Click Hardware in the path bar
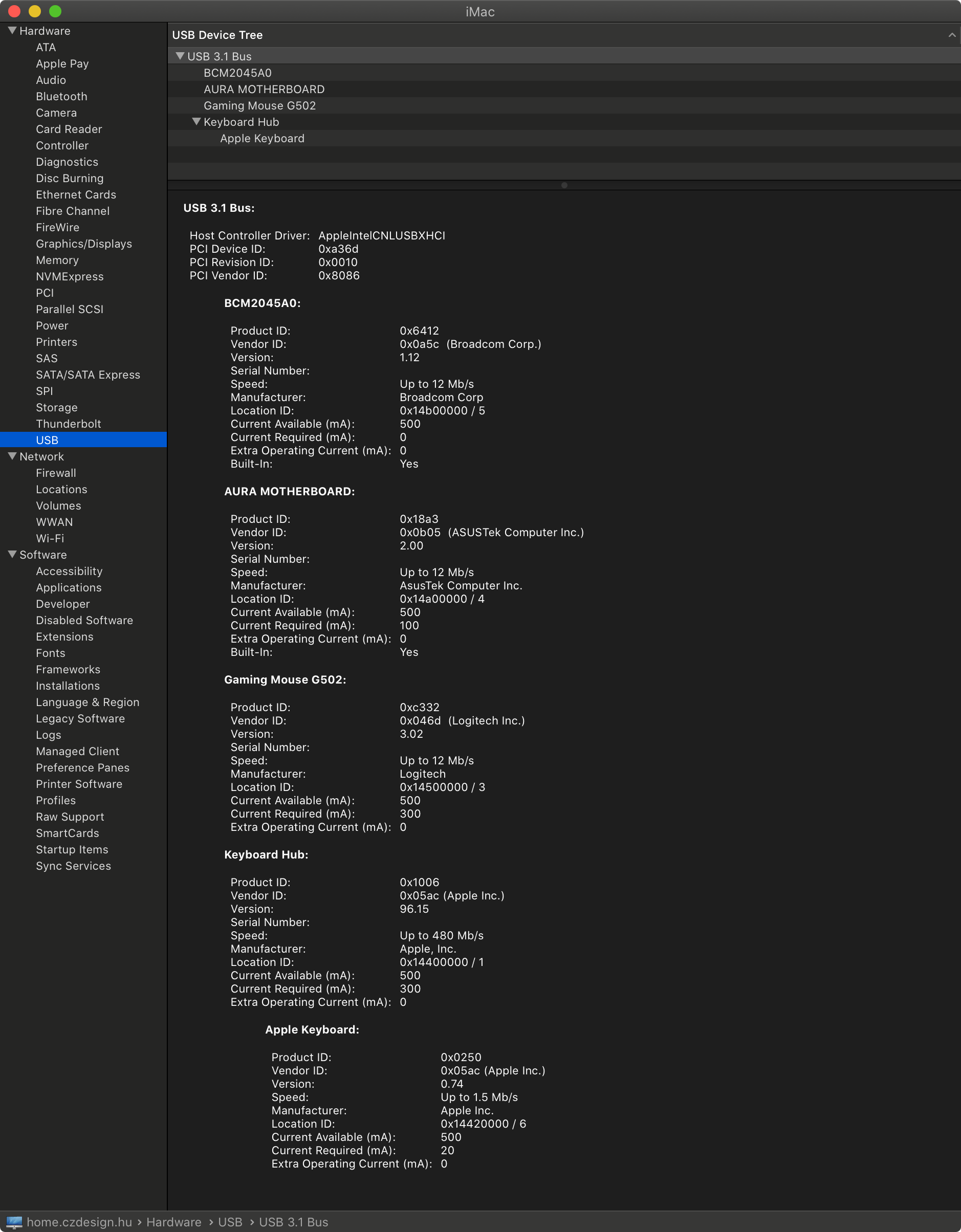Screen dimensions: 961x1232 point(174,1222)
